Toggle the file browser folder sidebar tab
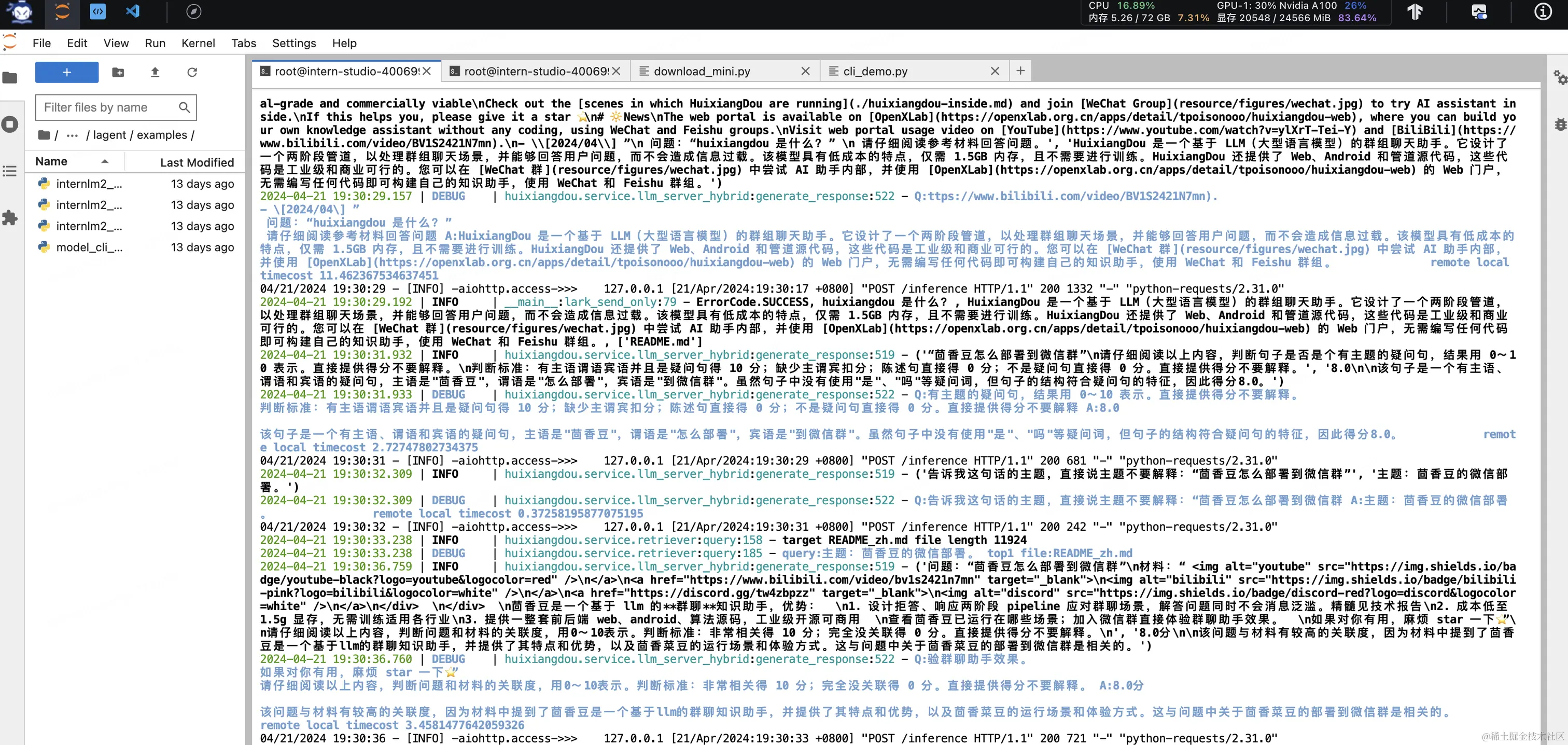Viewport: 1568px width, 745px height. coord(10,77)
